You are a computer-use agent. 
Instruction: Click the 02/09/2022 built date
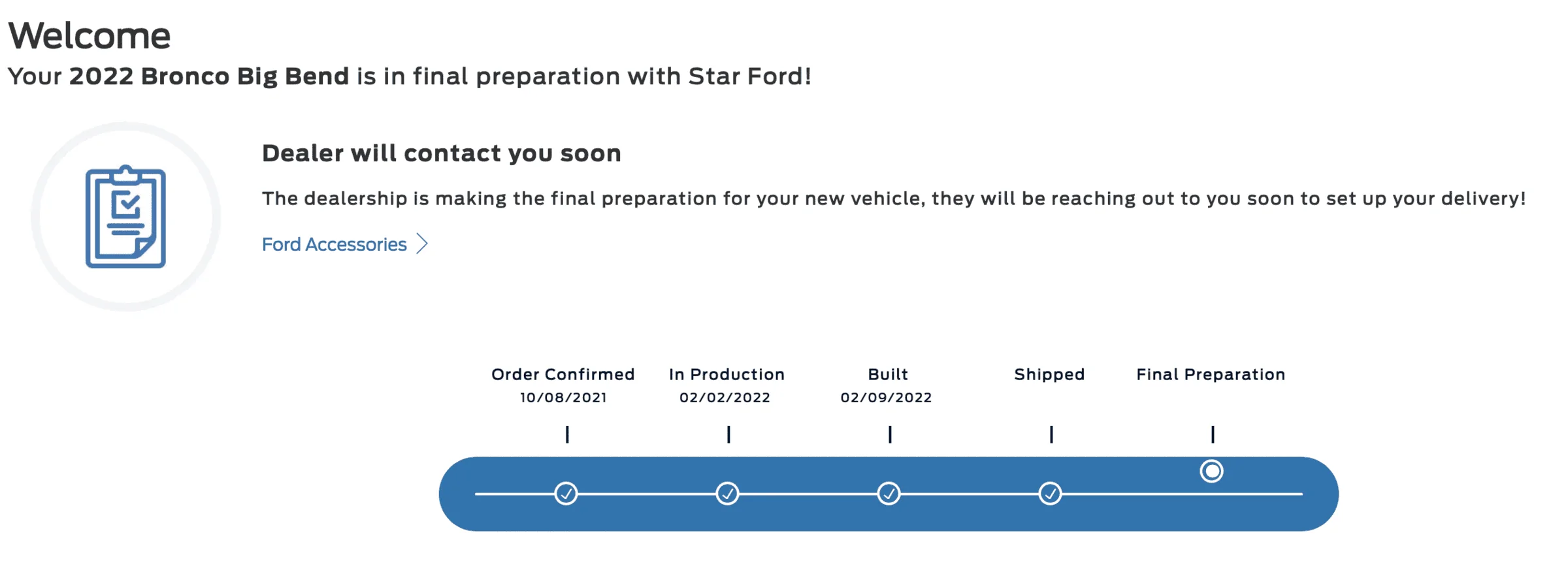(886, 398)
